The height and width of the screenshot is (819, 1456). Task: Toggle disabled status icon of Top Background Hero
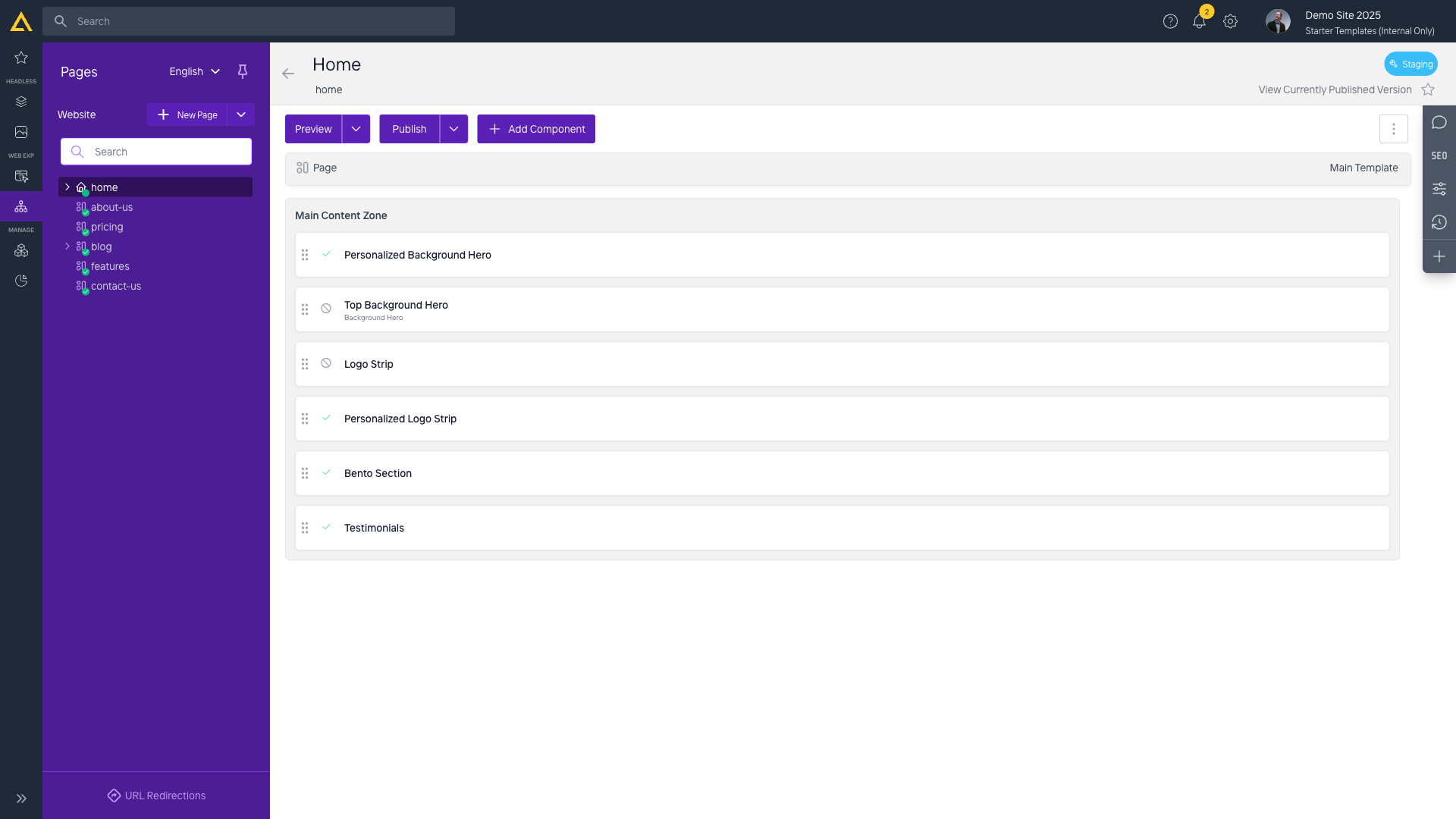coord(326,309)
